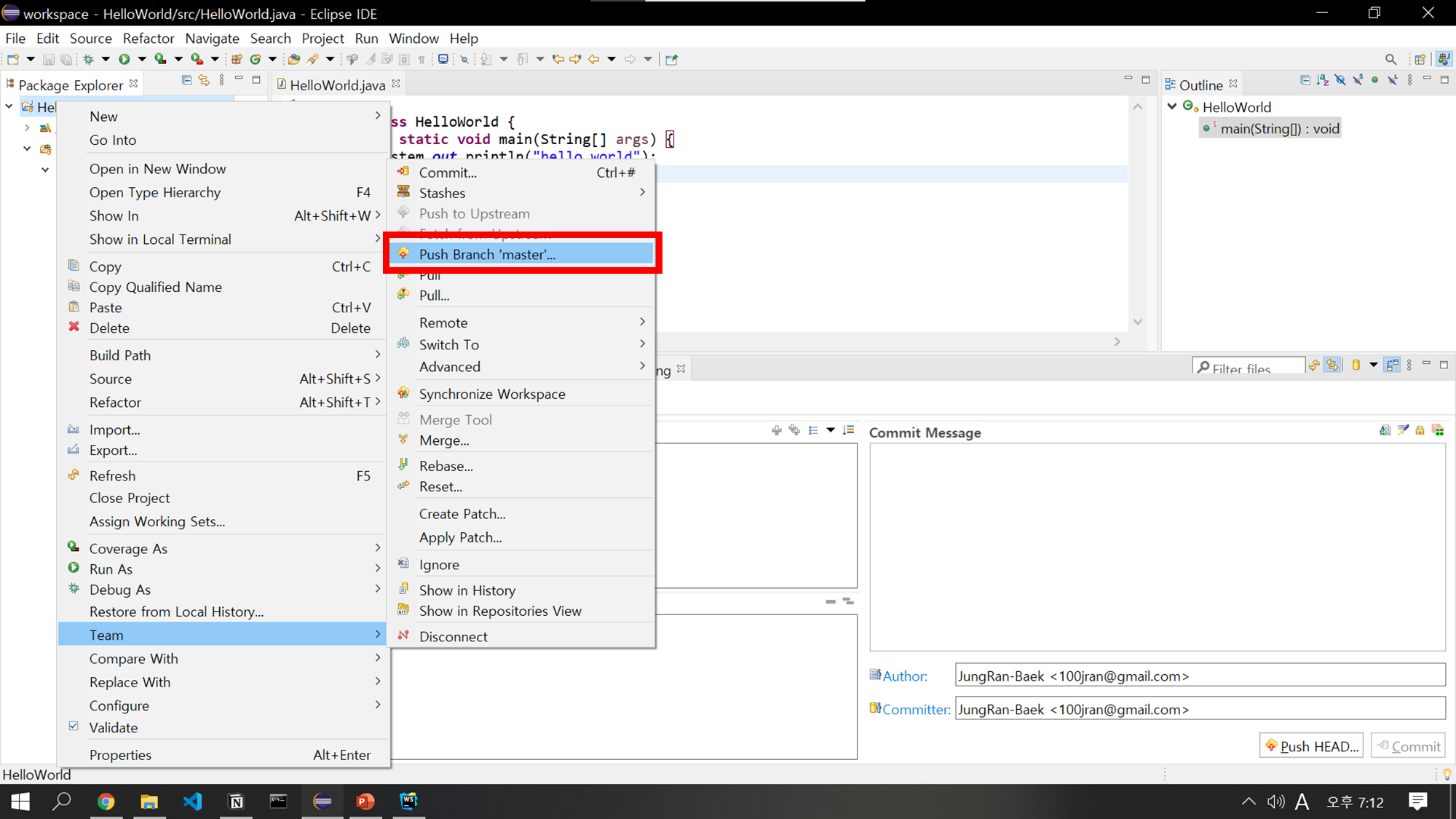Click the Add Change-Id icon in Commit Message

pyautogui.click(x=1438, y=430)
